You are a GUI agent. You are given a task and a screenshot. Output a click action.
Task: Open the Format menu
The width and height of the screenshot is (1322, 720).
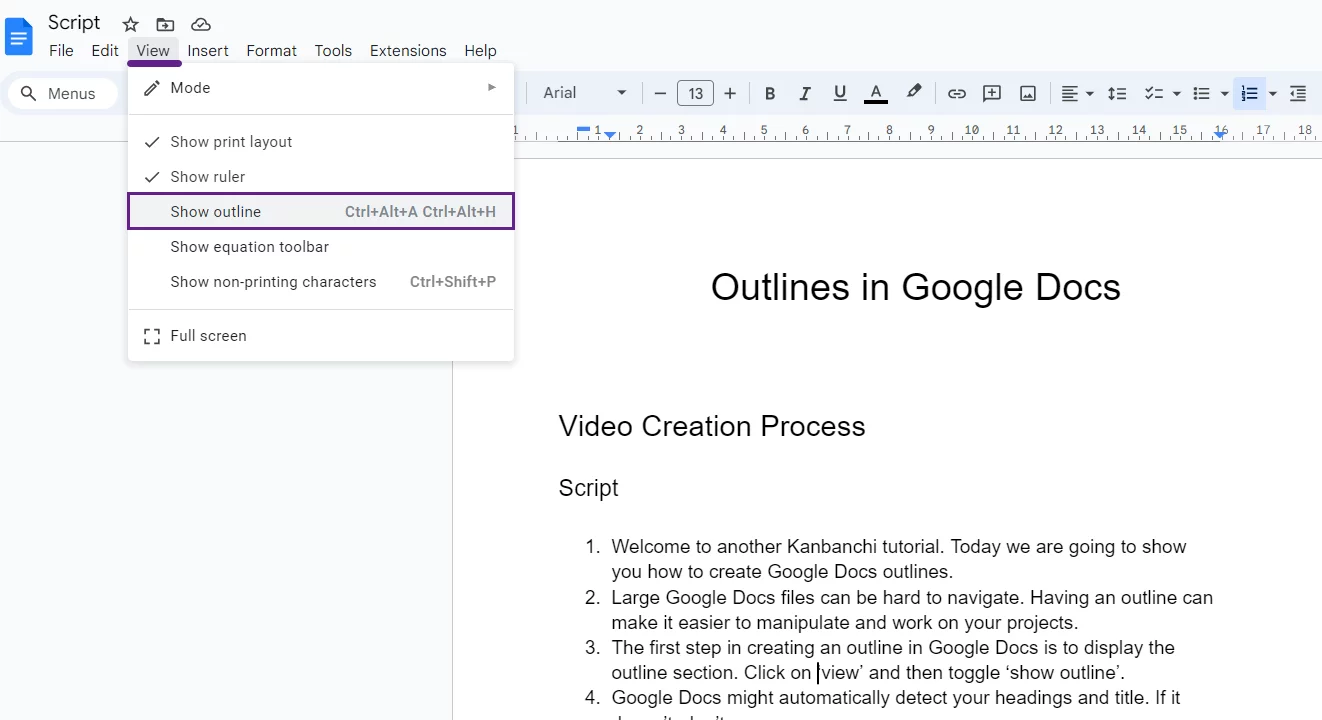click(272, 50)
